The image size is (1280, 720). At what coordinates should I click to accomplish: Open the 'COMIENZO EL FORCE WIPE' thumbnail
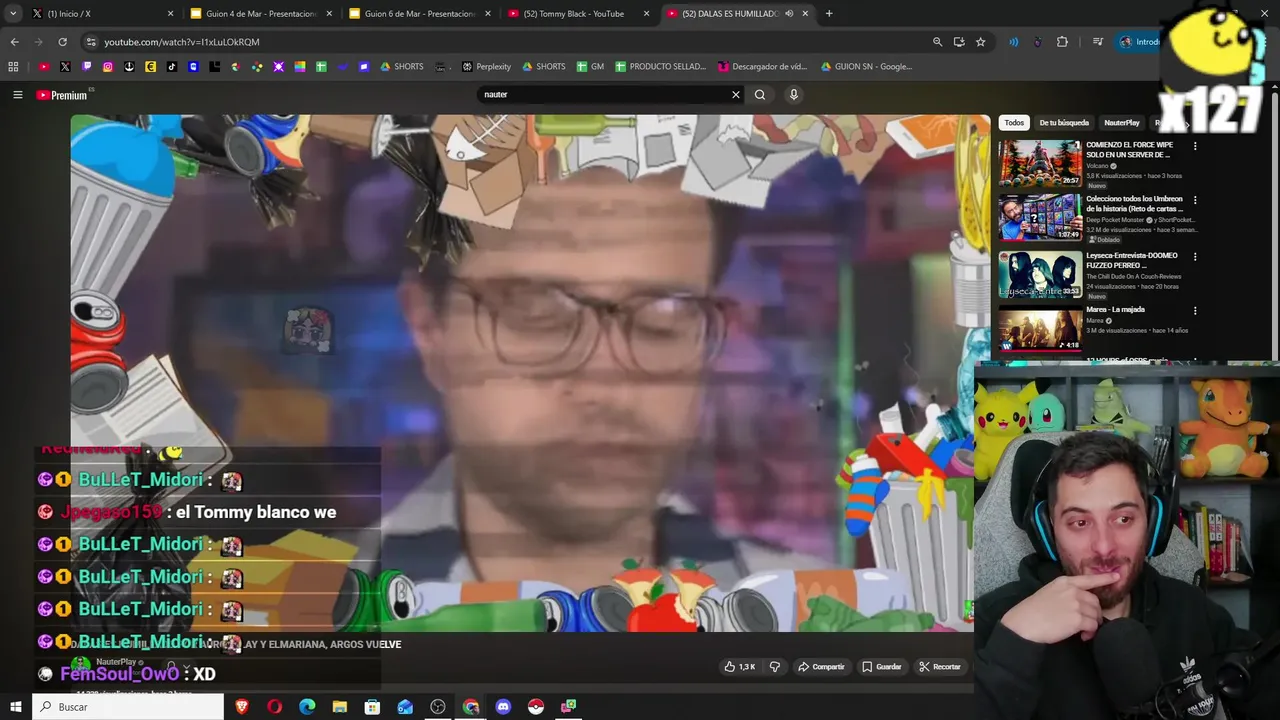click(x=1040, y=163)
